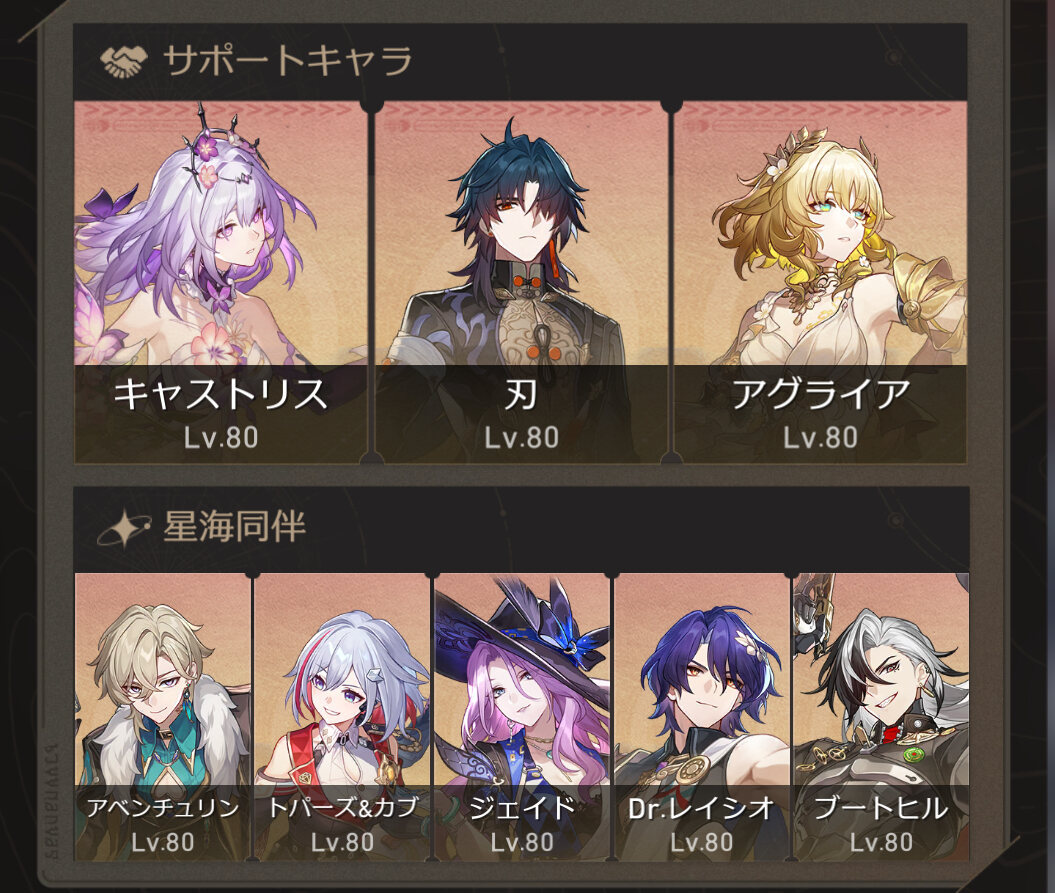Click the 刃 name label
Screen dimensions: 1055x893
tap(521, 394)
